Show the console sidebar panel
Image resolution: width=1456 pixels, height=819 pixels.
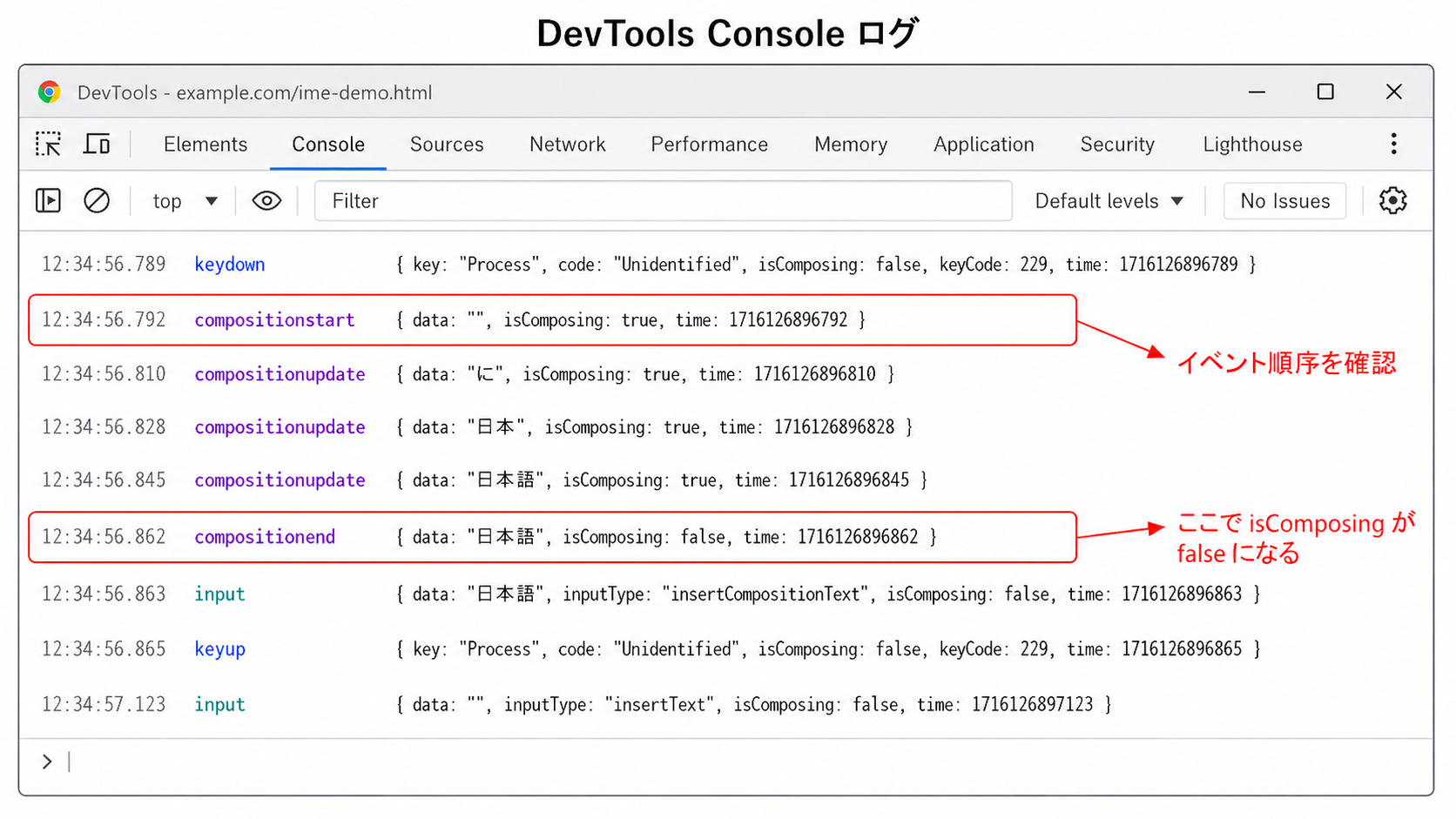tap(49, 201)
